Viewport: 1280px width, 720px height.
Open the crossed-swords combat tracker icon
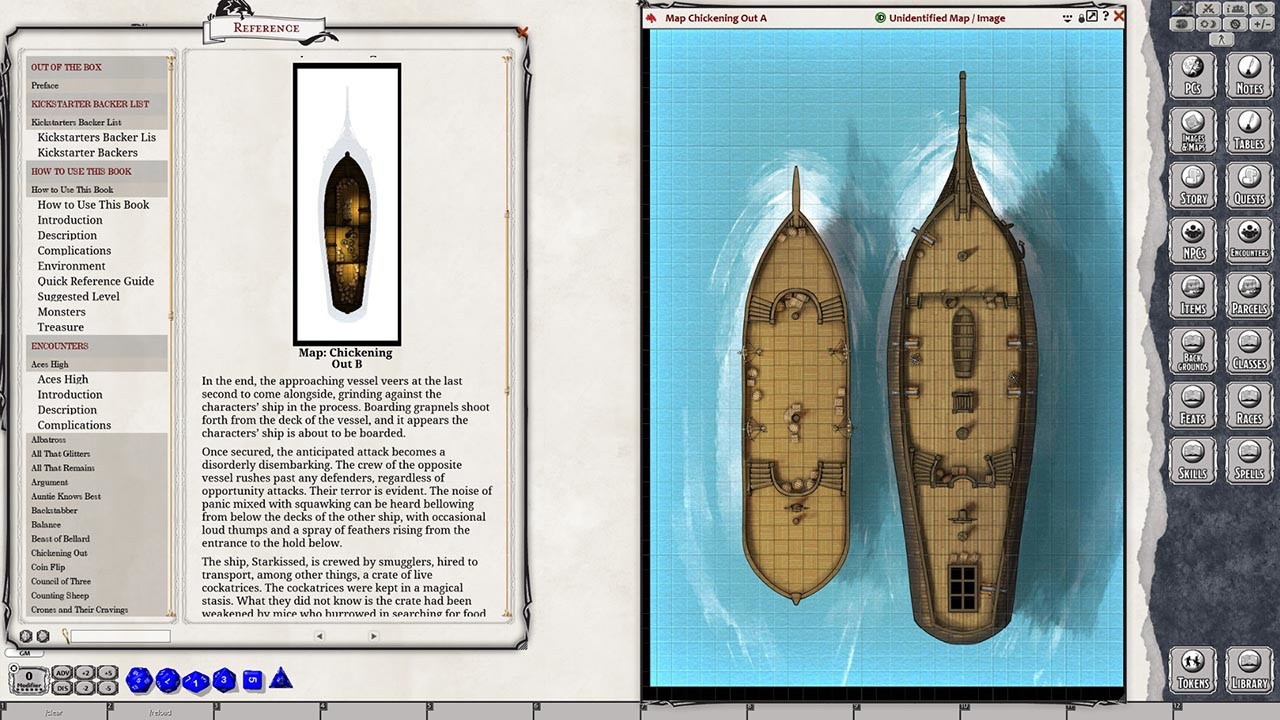1208,9
